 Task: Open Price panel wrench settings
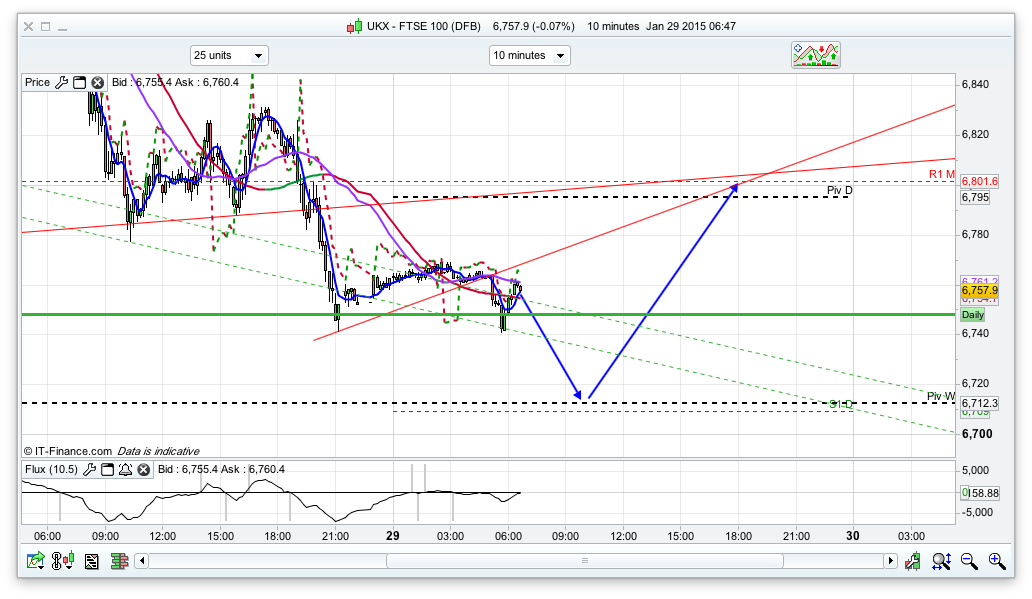pos(61,82)
